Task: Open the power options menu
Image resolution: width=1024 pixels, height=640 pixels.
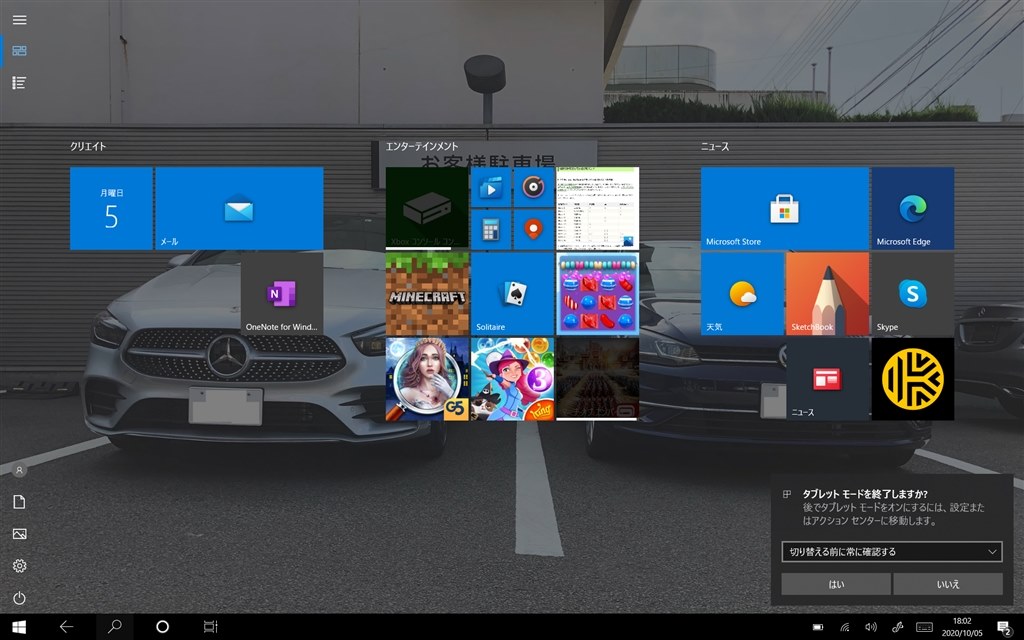Action: tap(19, 598)
